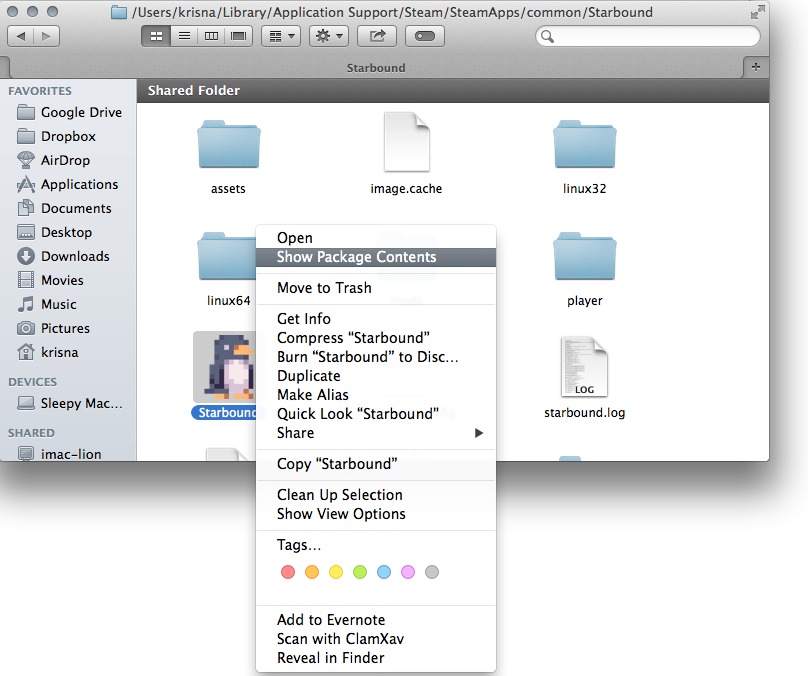Choose Reveal in Finder
The width and height of the screenshot is (808, 676).
pos(376,658)
